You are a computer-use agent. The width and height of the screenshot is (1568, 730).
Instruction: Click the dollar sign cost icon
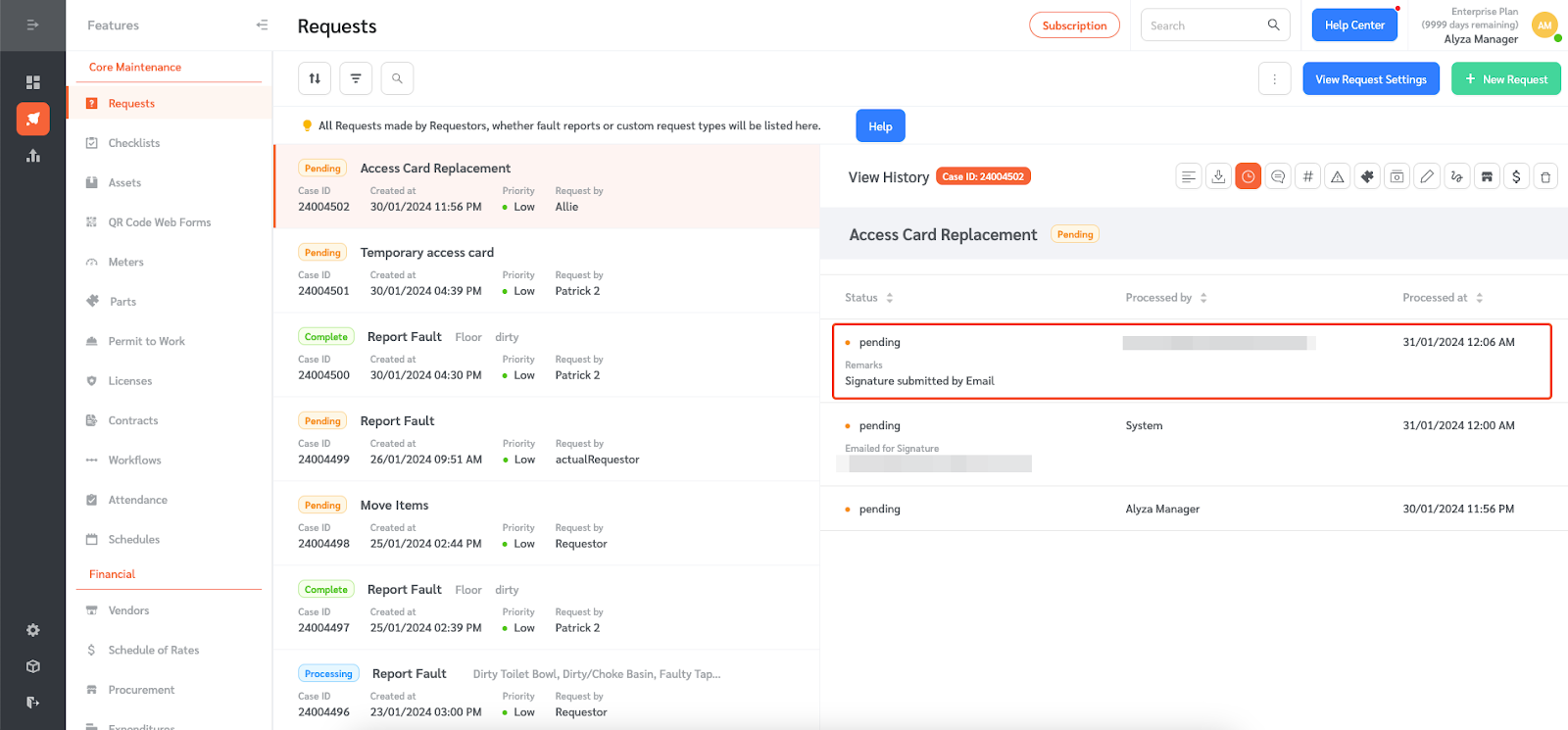1516,176
